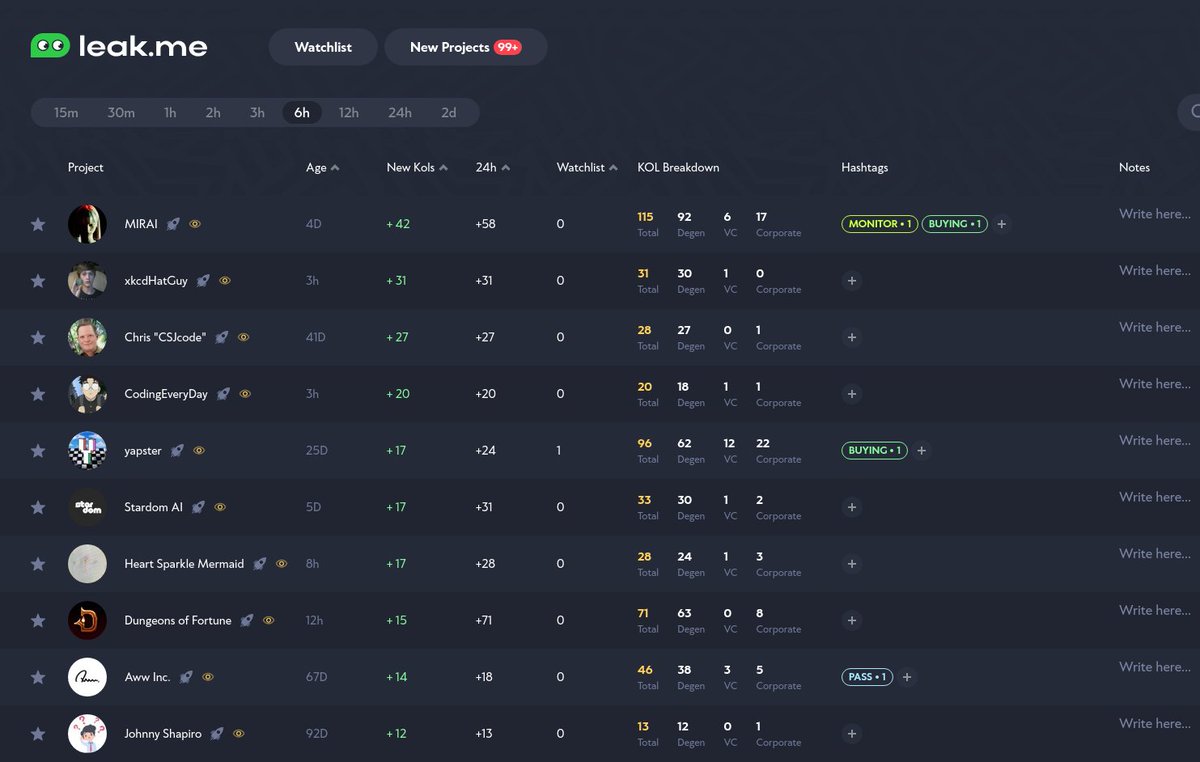Click the eye icon next to Aww Inc.
This screenshot has height=762, width=1200.
pyautogui.click(x=208, y=677)
